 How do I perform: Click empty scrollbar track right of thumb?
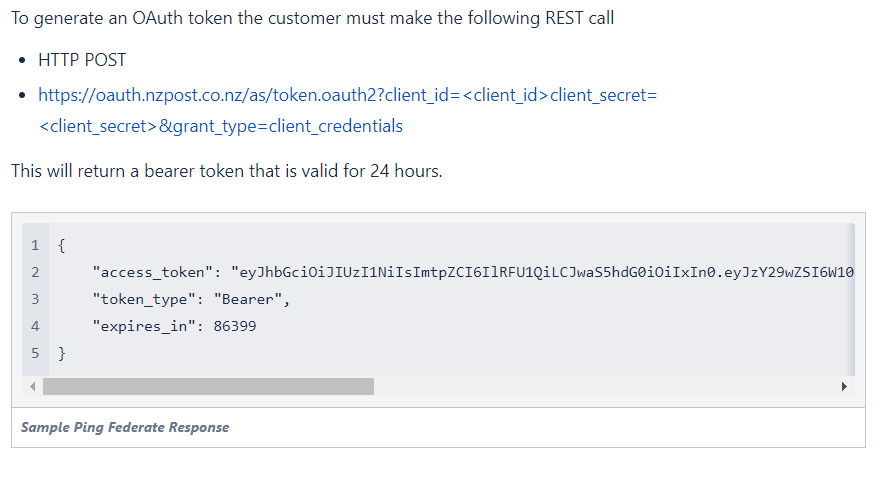[605, 387]
